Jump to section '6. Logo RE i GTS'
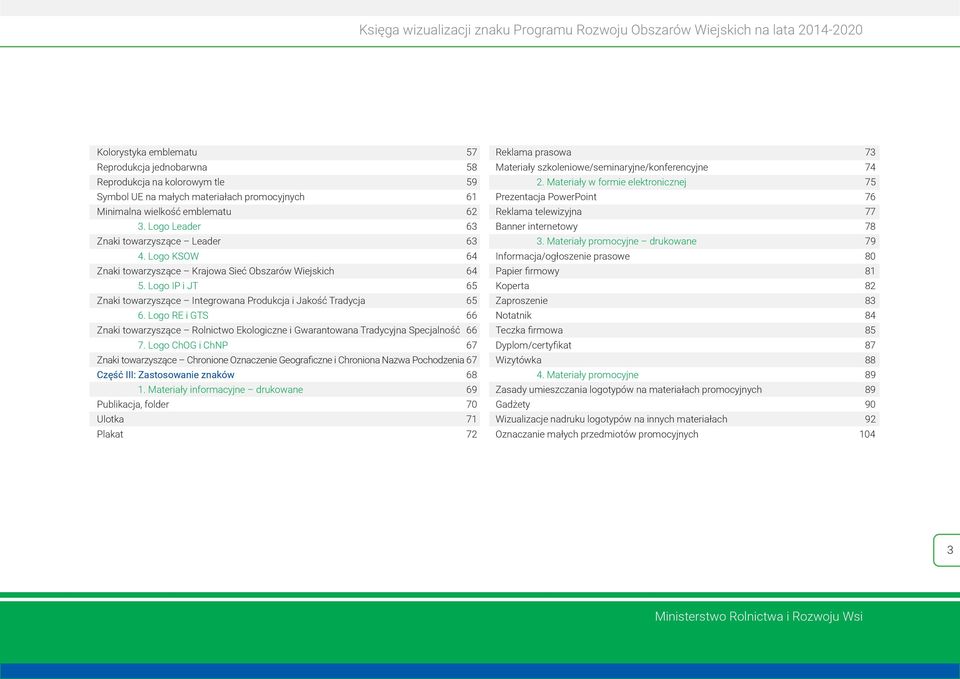The height and width of the screenshot is (679, 960). pyautogui.click(x=173, y=316)
